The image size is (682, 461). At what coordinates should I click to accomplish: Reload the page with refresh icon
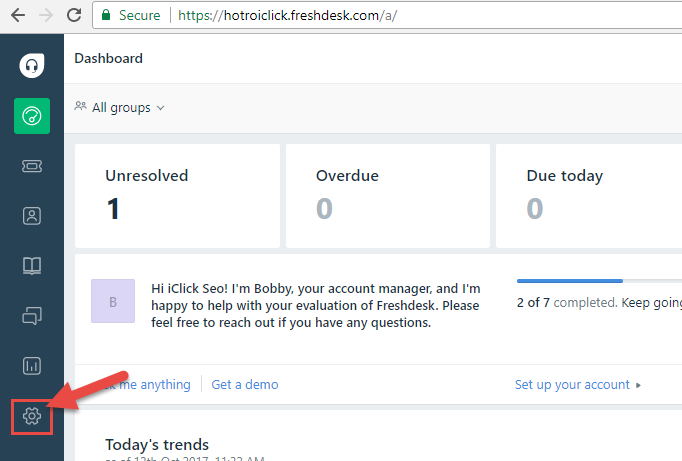coord(74,15)
